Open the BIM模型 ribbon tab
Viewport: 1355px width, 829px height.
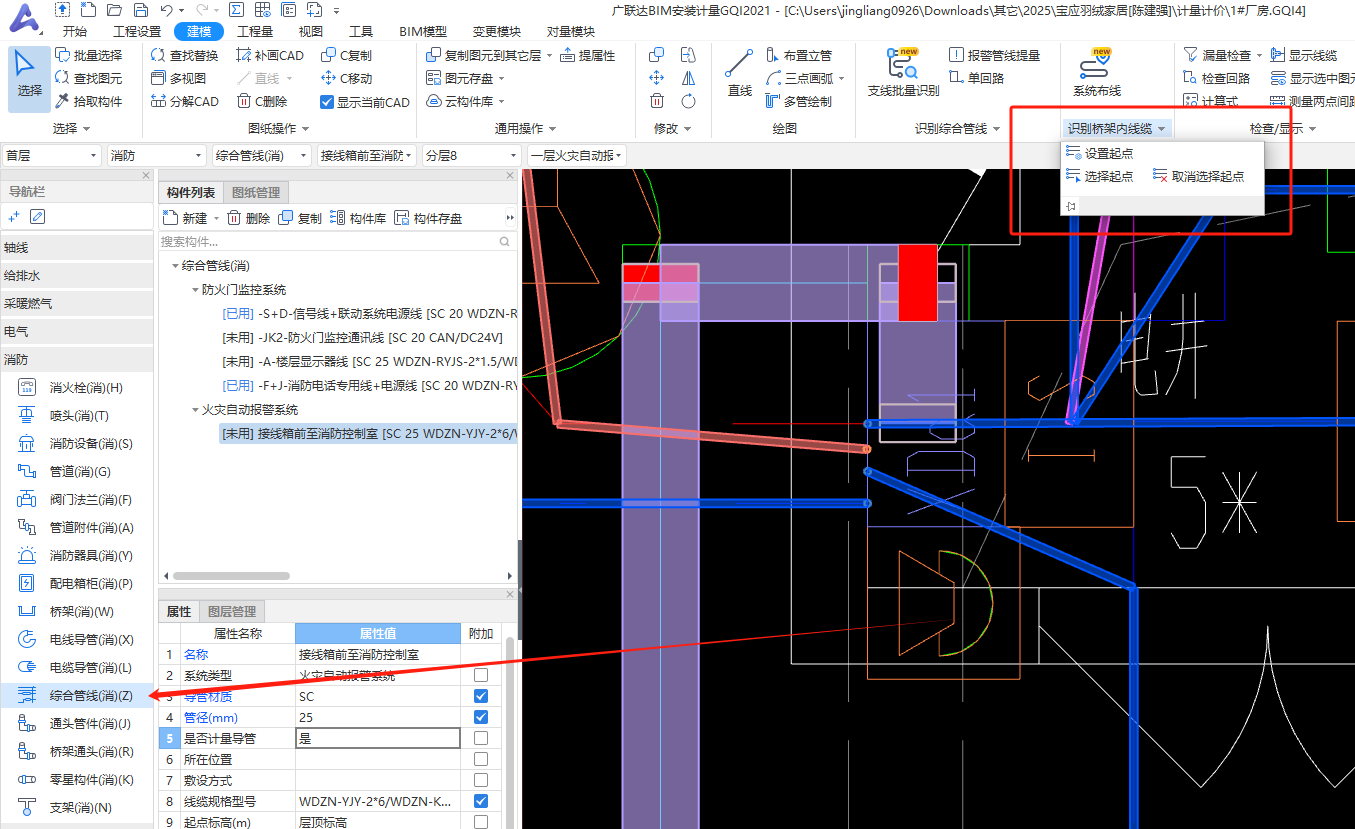(423, 31)
